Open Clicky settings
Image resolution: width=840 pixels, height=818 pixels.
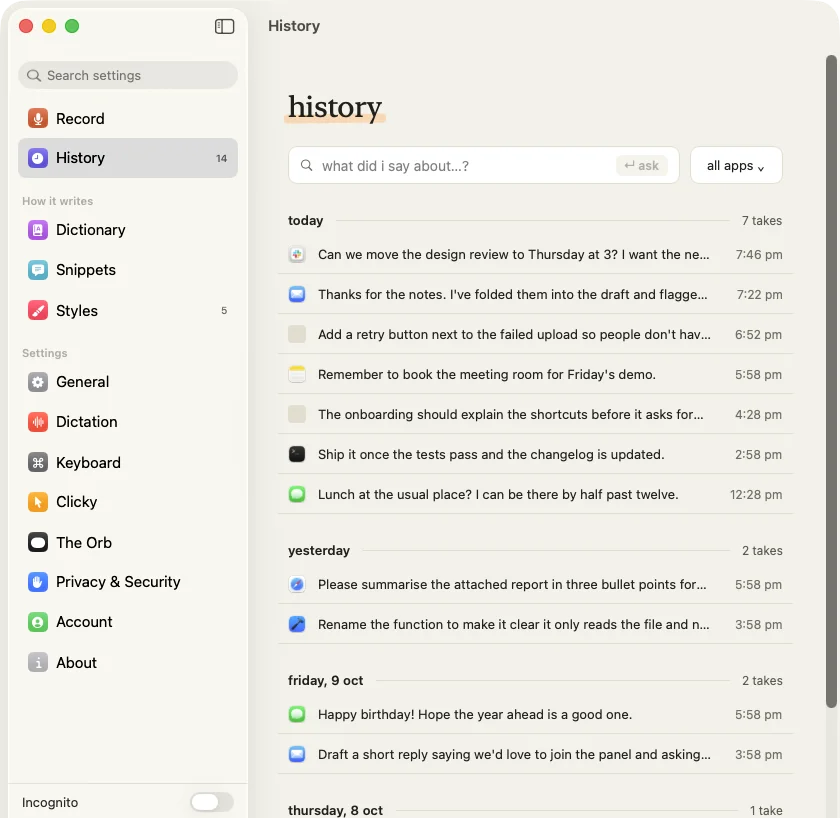click(128, 502)
